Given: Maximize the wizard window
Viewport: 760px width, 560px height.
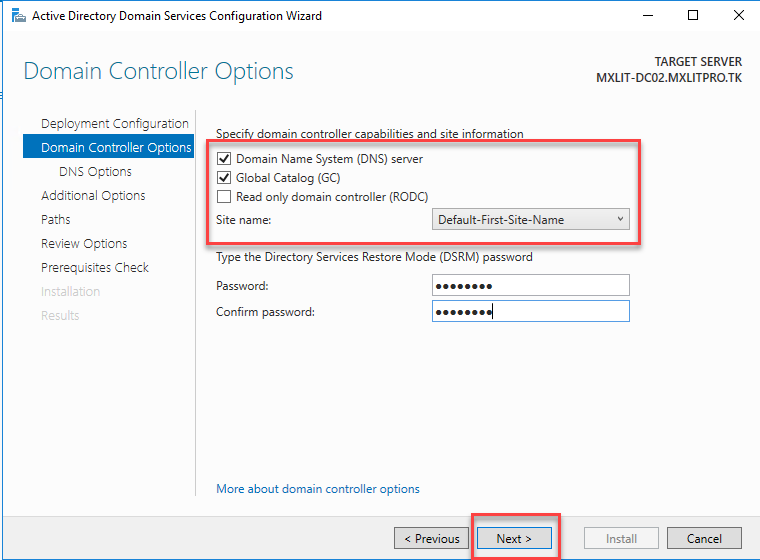Looking at the screenshot, I should 694,16.
